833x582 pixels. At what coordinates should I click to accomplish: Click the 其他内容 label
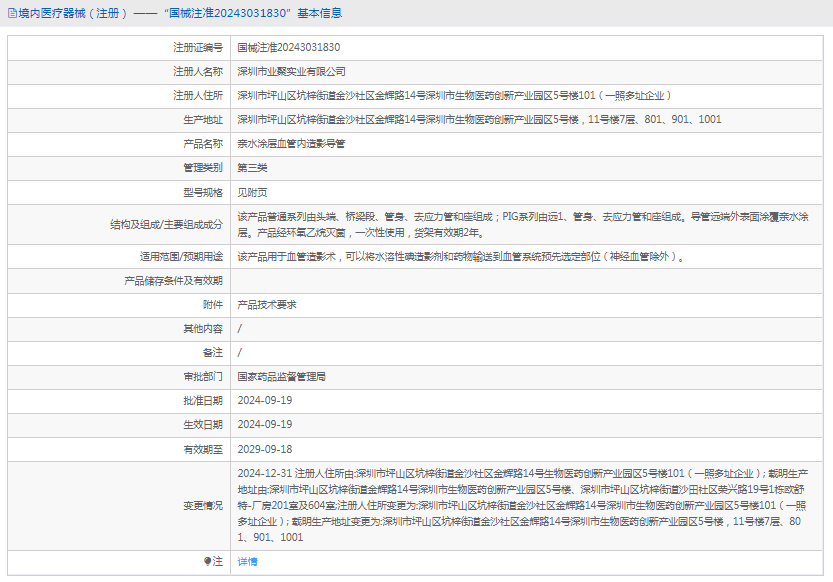tap(203, 329)
